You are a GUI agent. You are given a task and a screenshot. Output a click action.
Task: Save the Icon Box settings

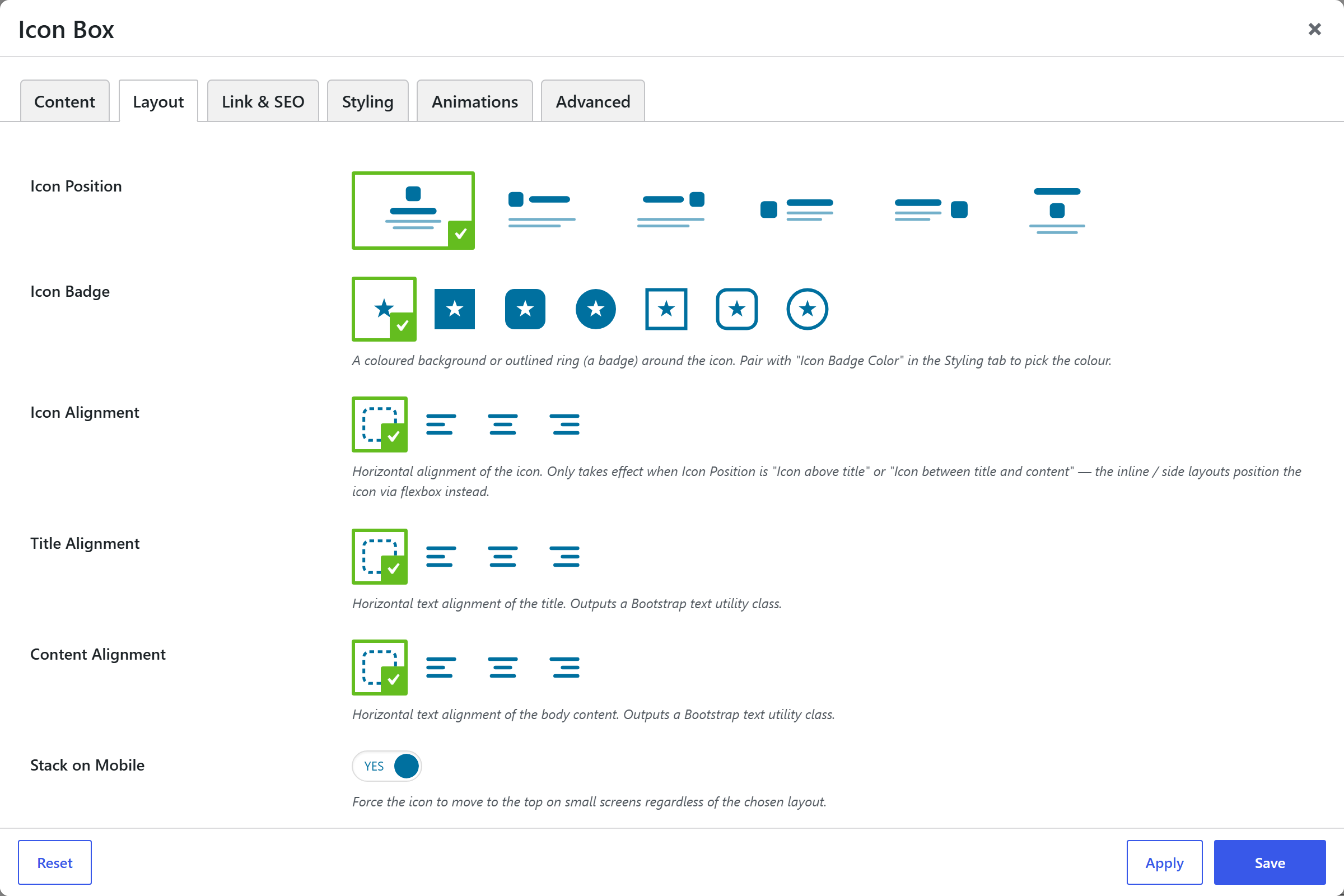[x=1270, y=862]
